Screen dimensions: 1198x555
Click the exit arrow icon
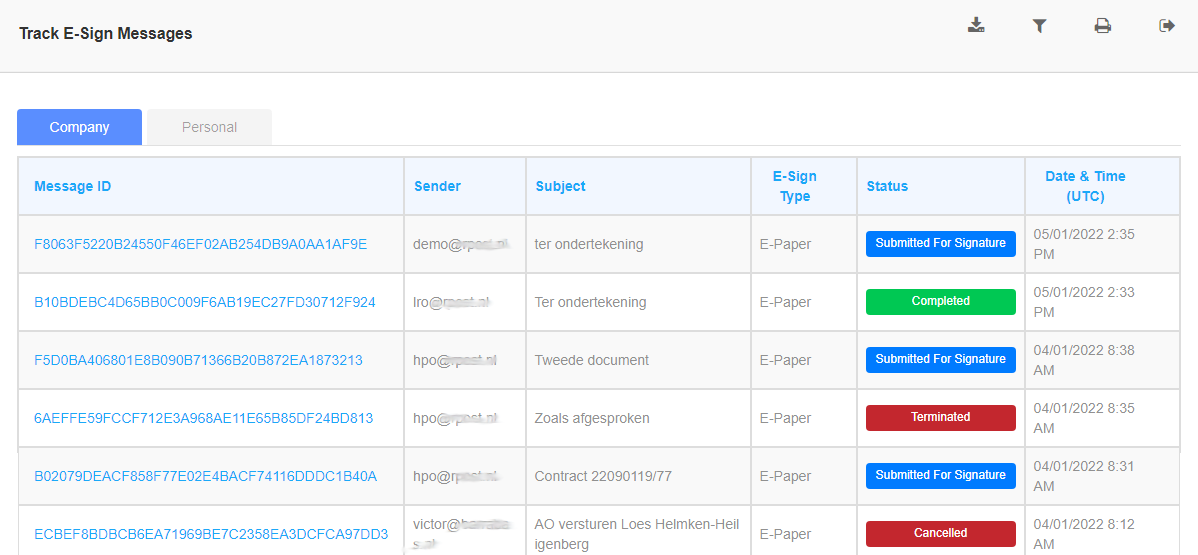[1166, 26]
